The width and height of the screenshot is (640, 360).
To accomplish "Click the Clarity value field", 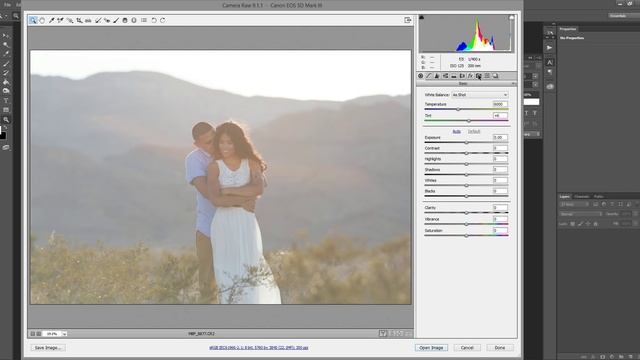I will [x=500, y=208].
